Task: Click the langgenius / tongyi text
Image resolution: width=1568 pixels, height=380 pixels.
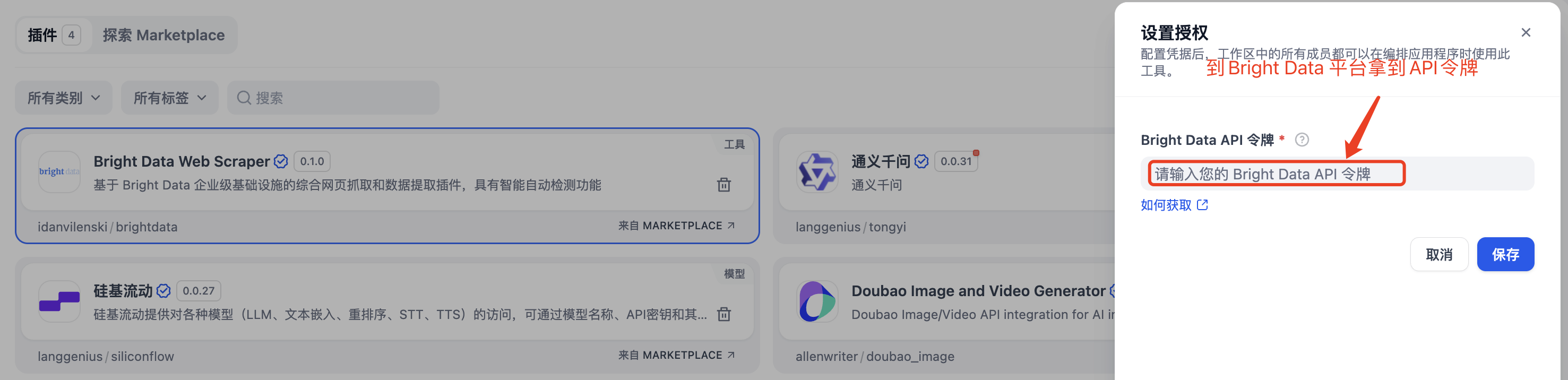Action: pos(850,227)
